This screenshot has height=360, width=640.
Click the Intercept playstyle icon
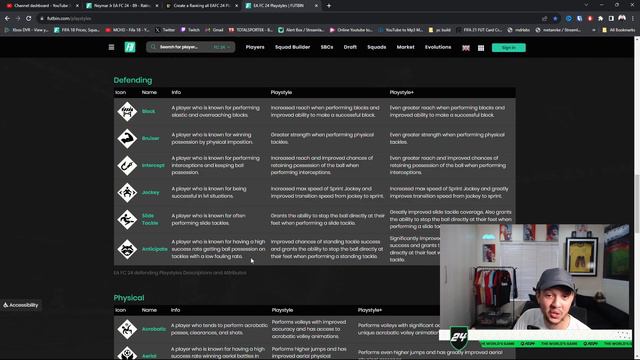[127, 165]
